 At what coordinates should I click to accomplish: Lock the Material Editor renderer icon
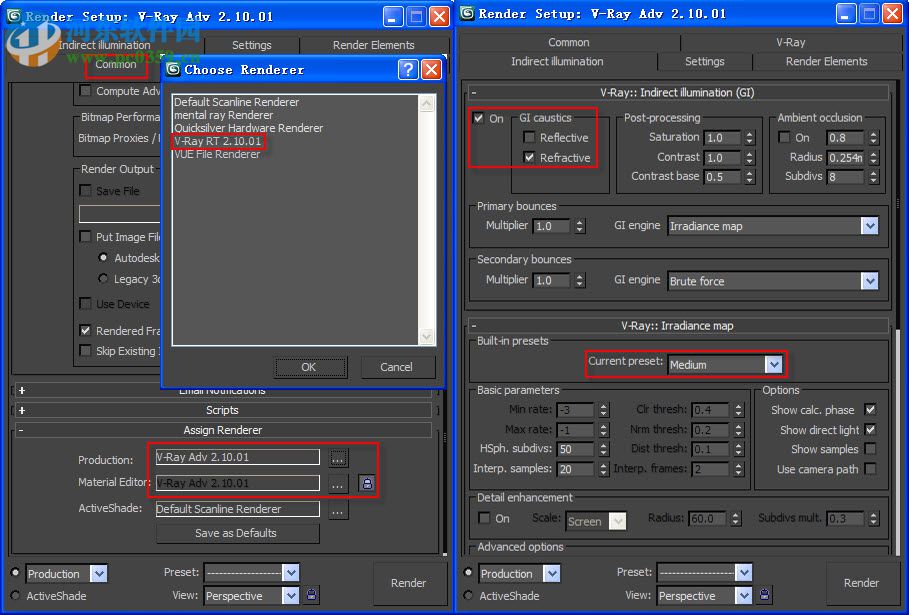pos(367,483)
